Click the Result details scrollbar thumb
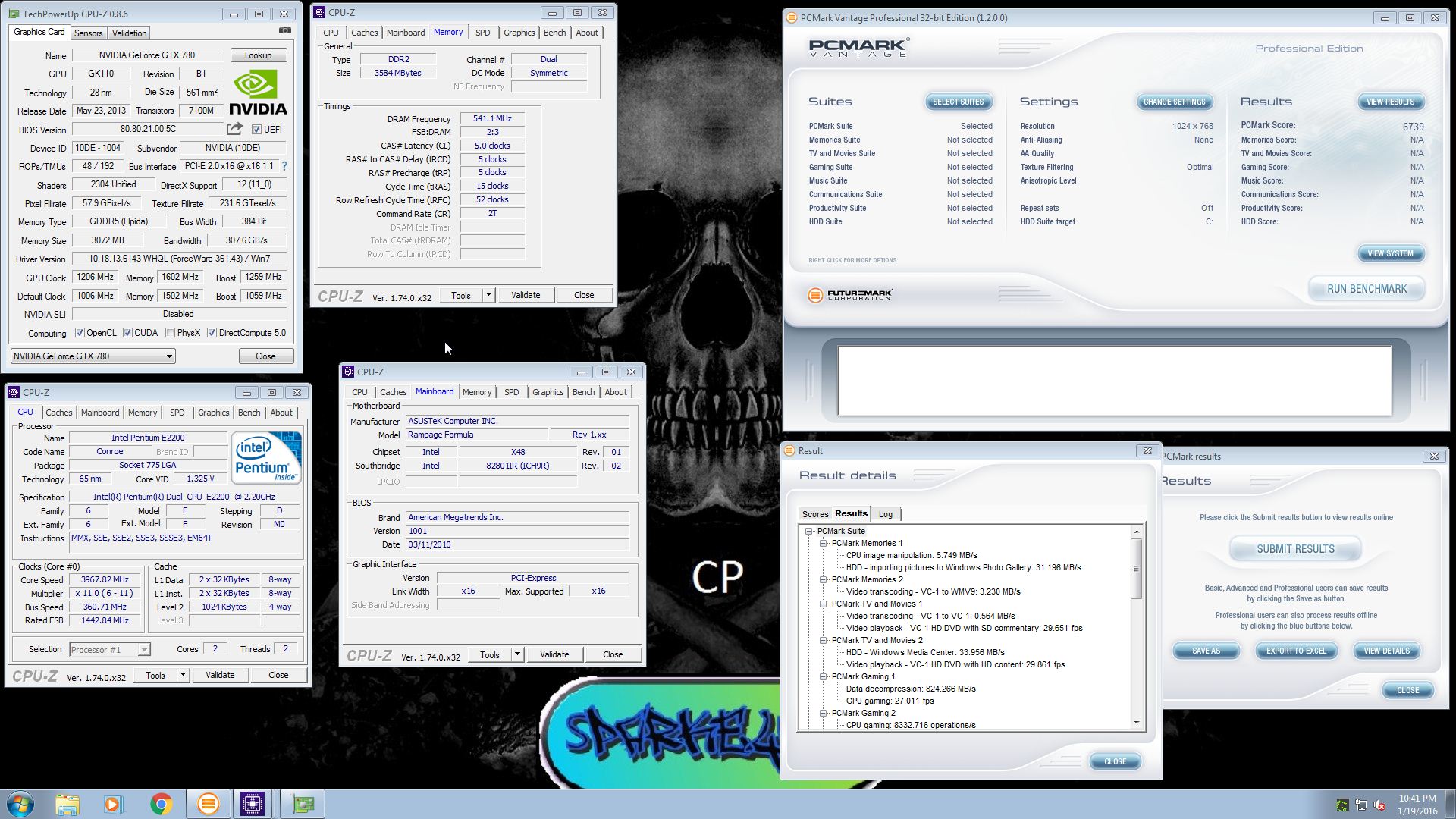This screenshot has width=1456, height=819. point(1136,569)
